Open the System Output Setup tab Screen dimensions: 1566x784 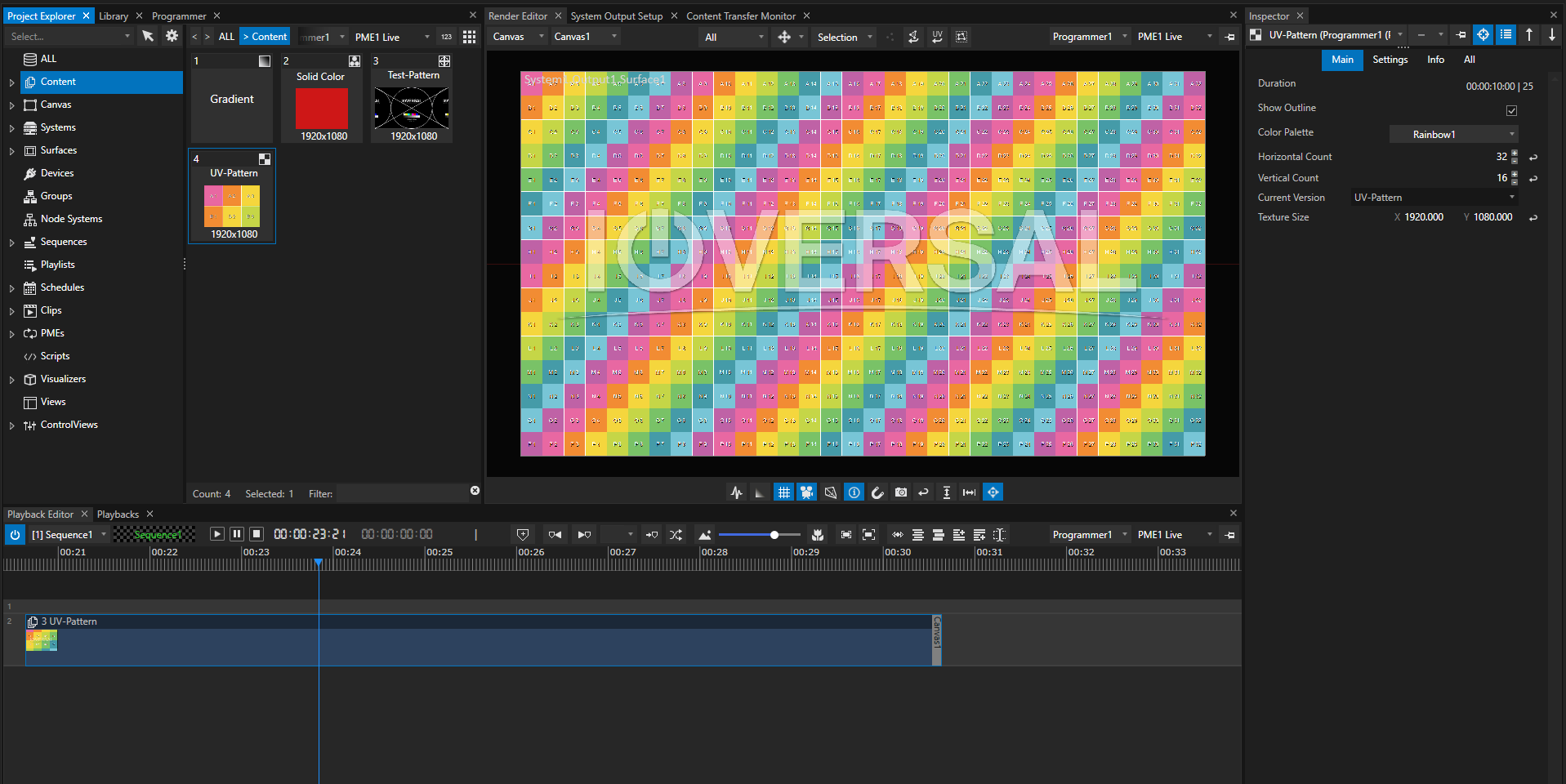(617, 16)
